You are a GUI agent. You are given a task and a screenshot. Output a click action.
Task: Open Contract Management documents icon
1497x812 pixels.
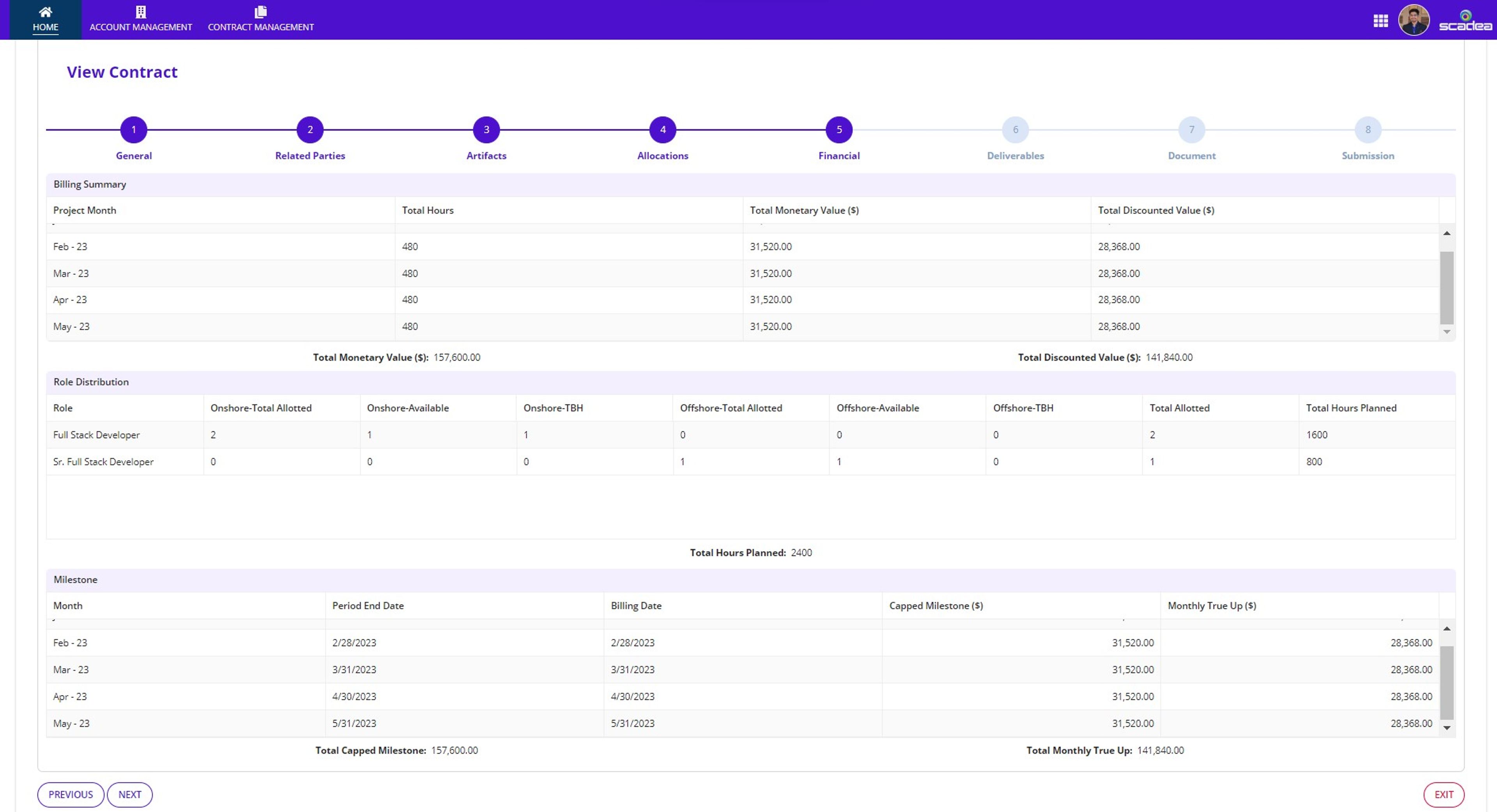[x=261, y=12]
